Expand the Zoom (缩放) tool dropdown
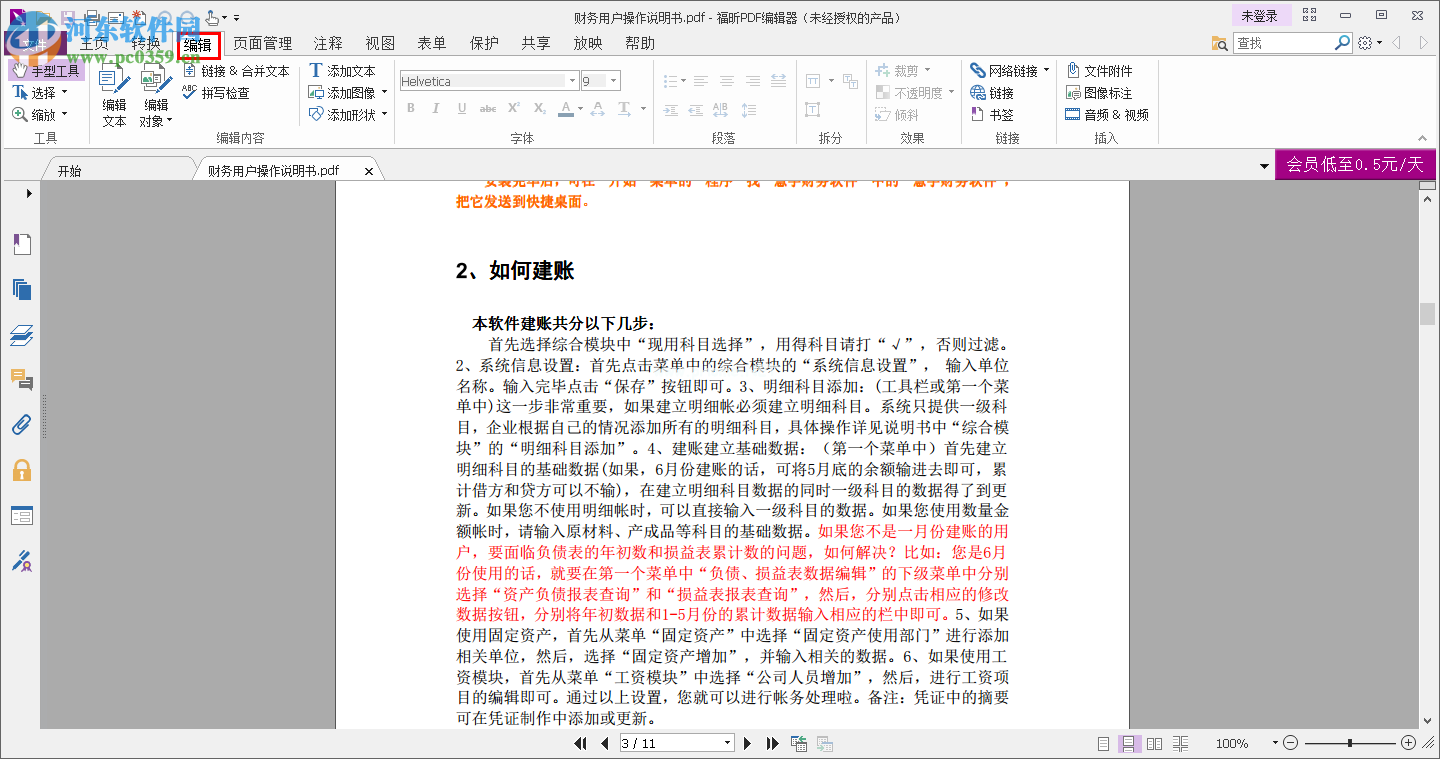 [65, 115]
